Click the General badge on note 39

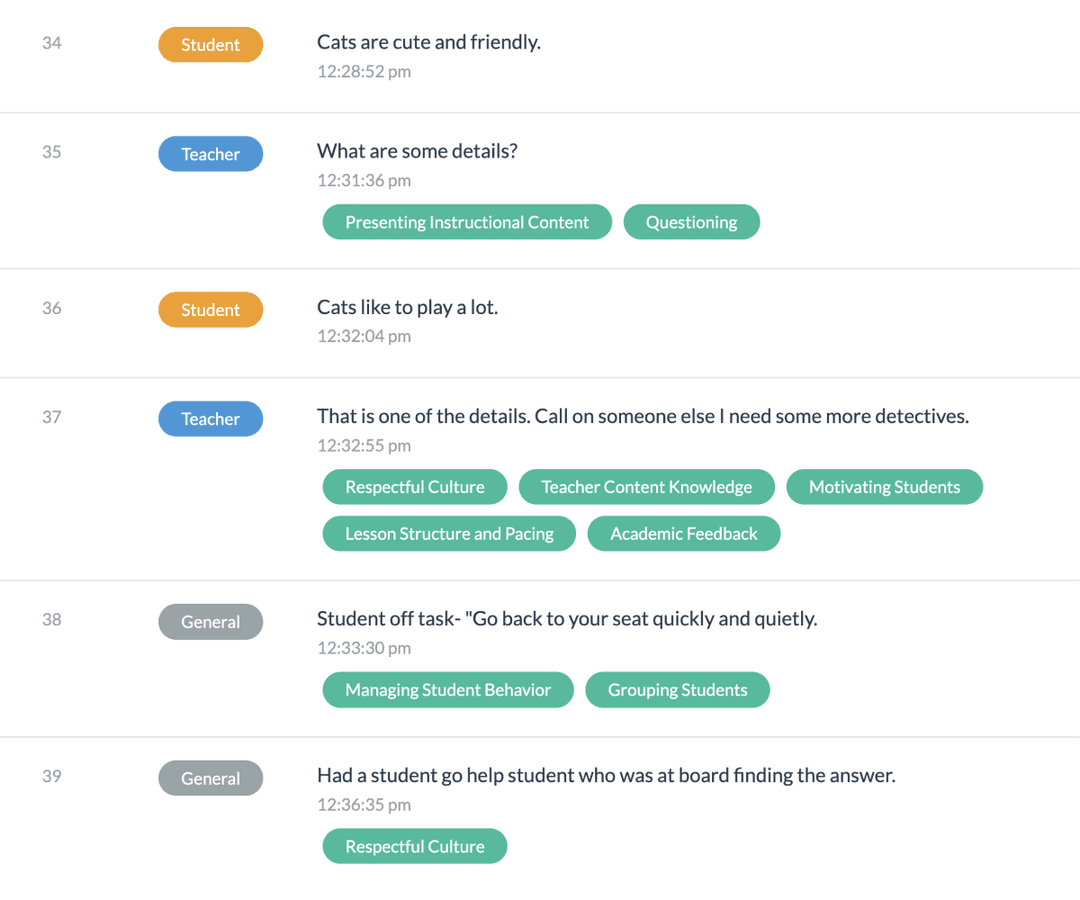210,777
